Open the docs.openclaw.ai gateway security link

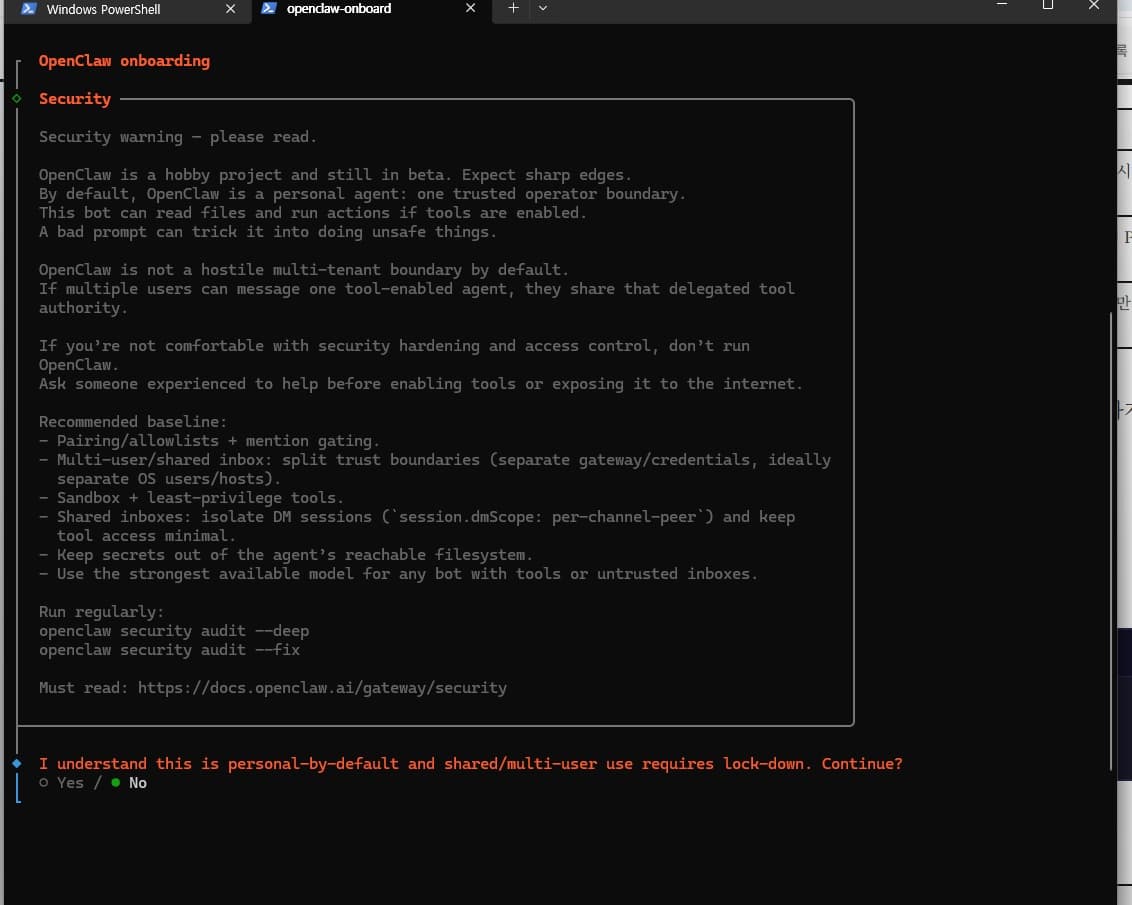322,688
